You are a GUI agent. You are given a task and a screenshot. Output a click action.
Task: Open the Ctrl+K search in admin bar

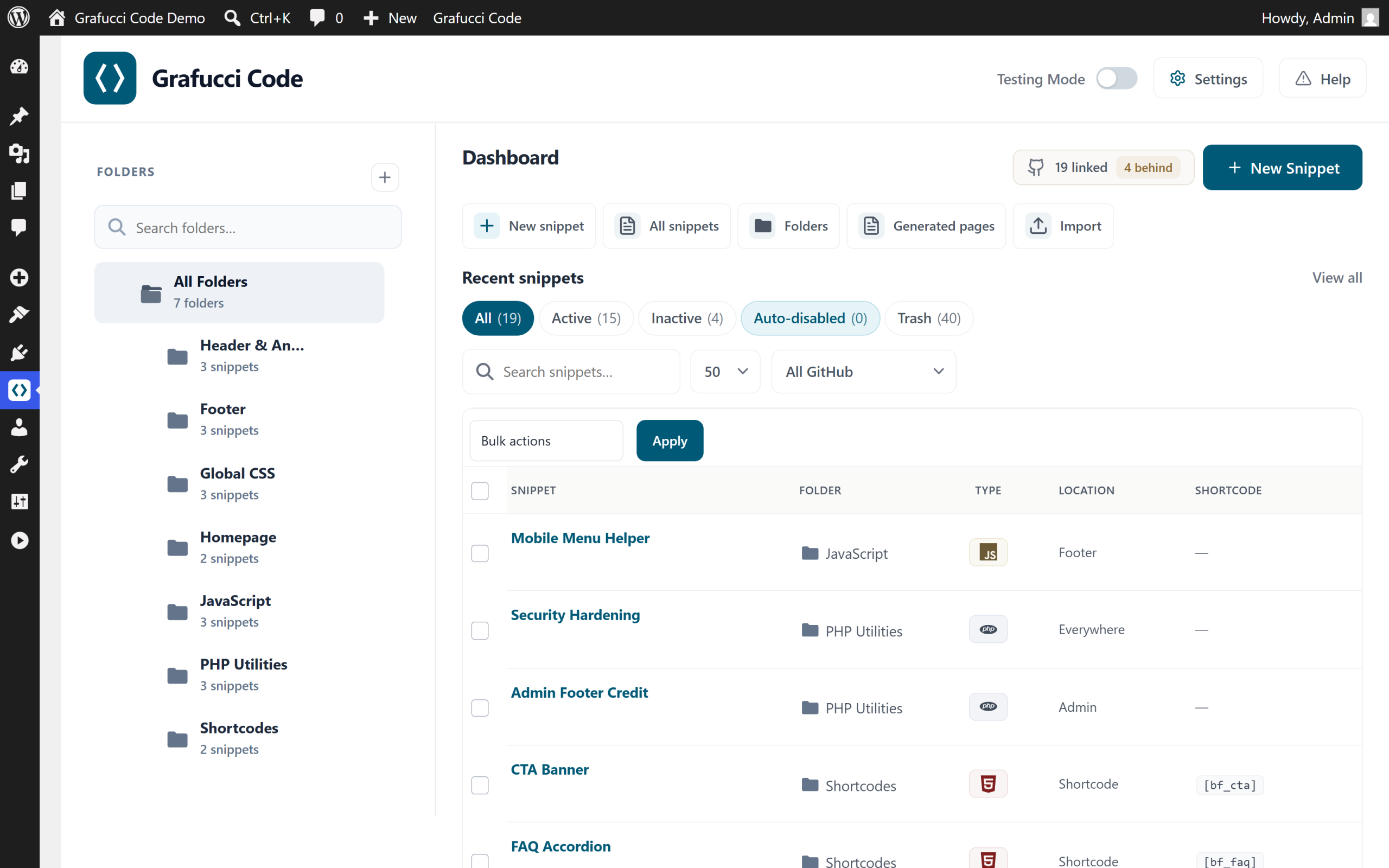click(257, 17)
